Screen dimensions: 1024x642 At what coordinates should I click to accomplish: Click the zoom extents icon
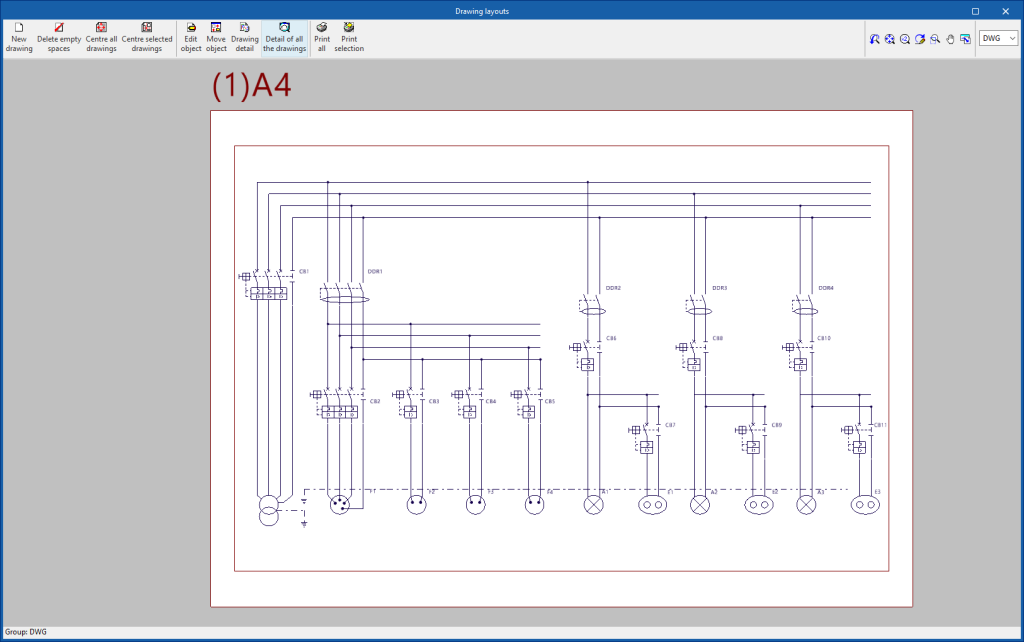(x=889, y=39)
